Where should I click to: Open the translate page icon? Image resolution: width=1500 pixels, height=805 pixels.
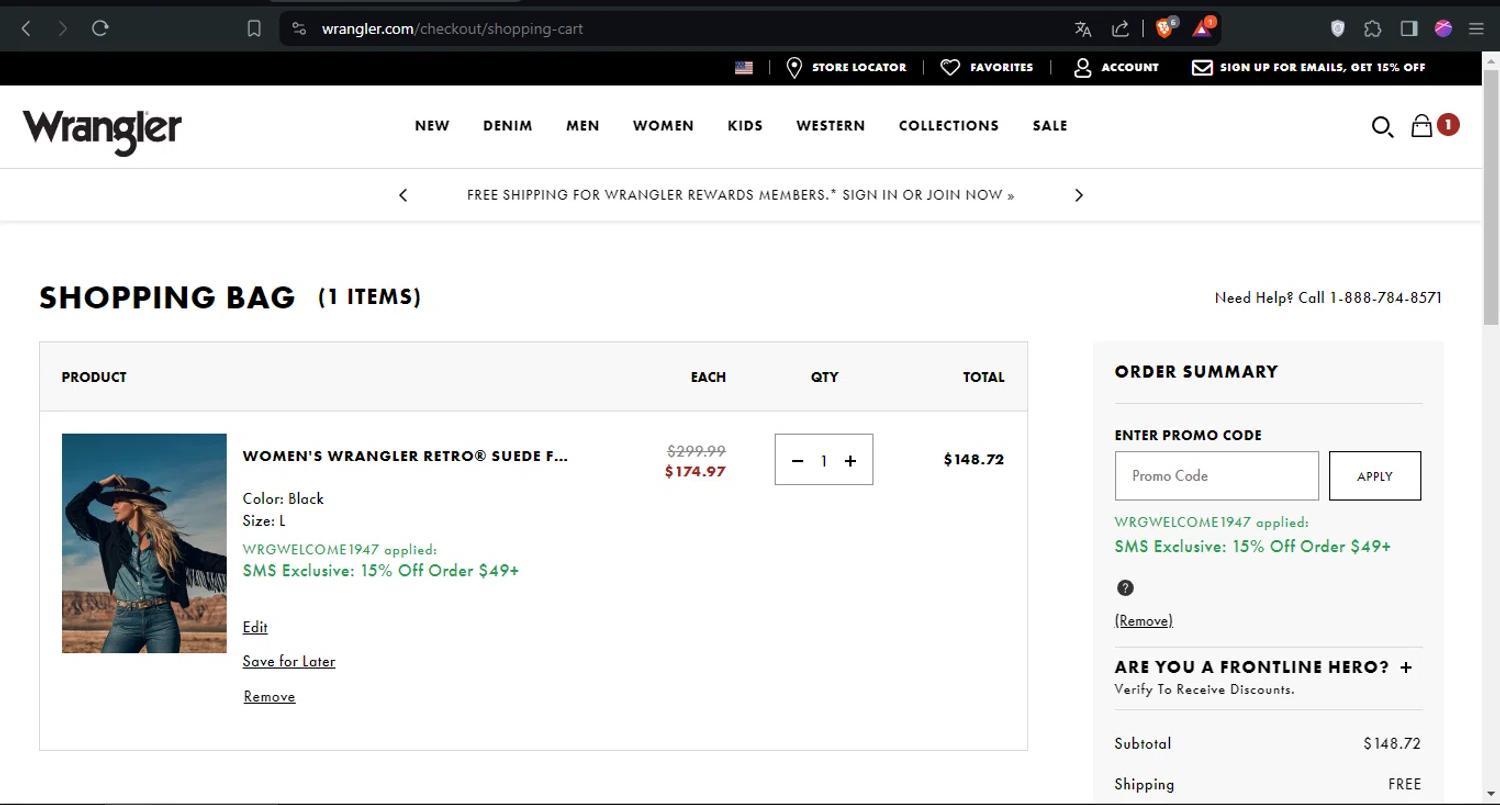click(1083, 29)
